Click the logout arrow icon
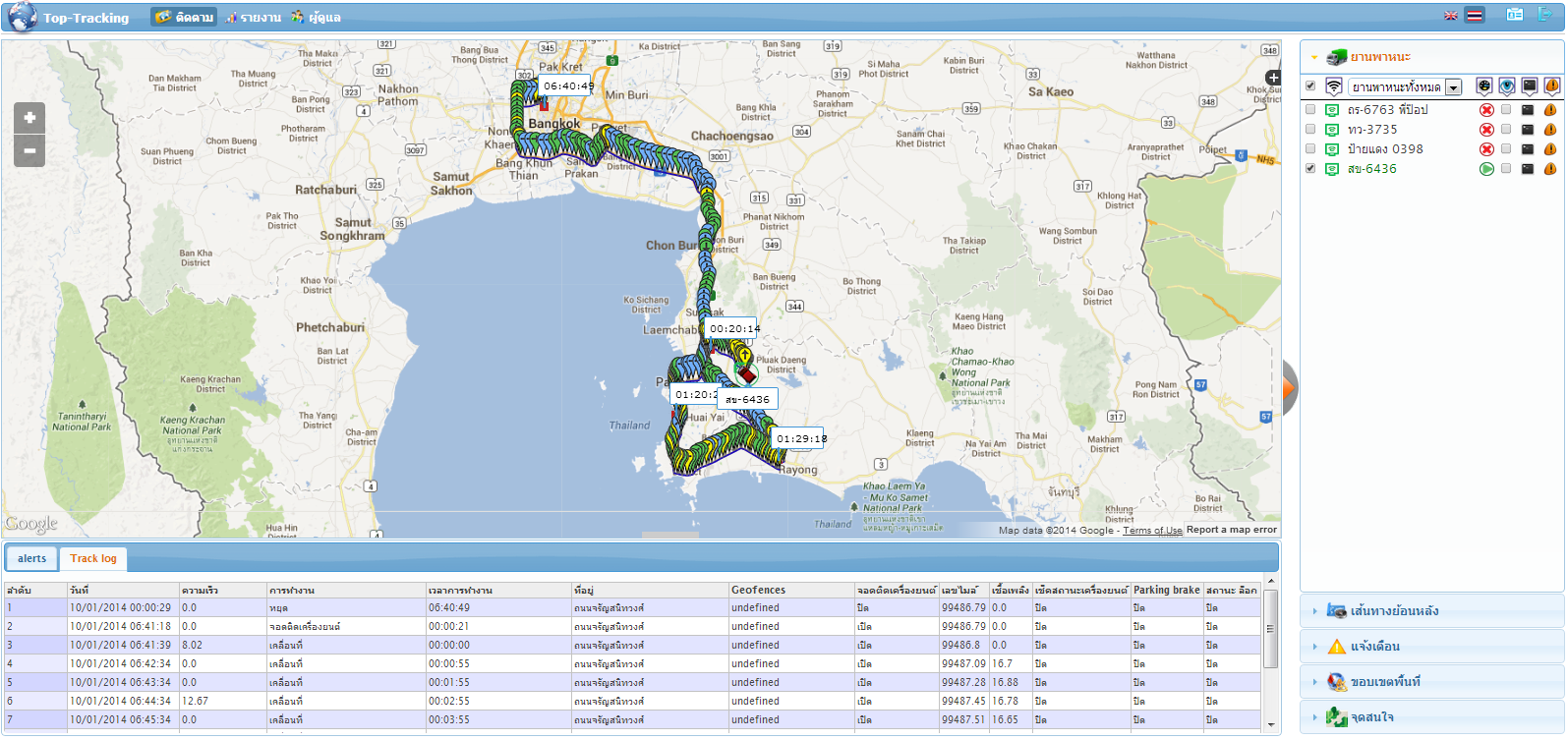The width and height of the screenshot is (1568, 740). click(1545, 15)
